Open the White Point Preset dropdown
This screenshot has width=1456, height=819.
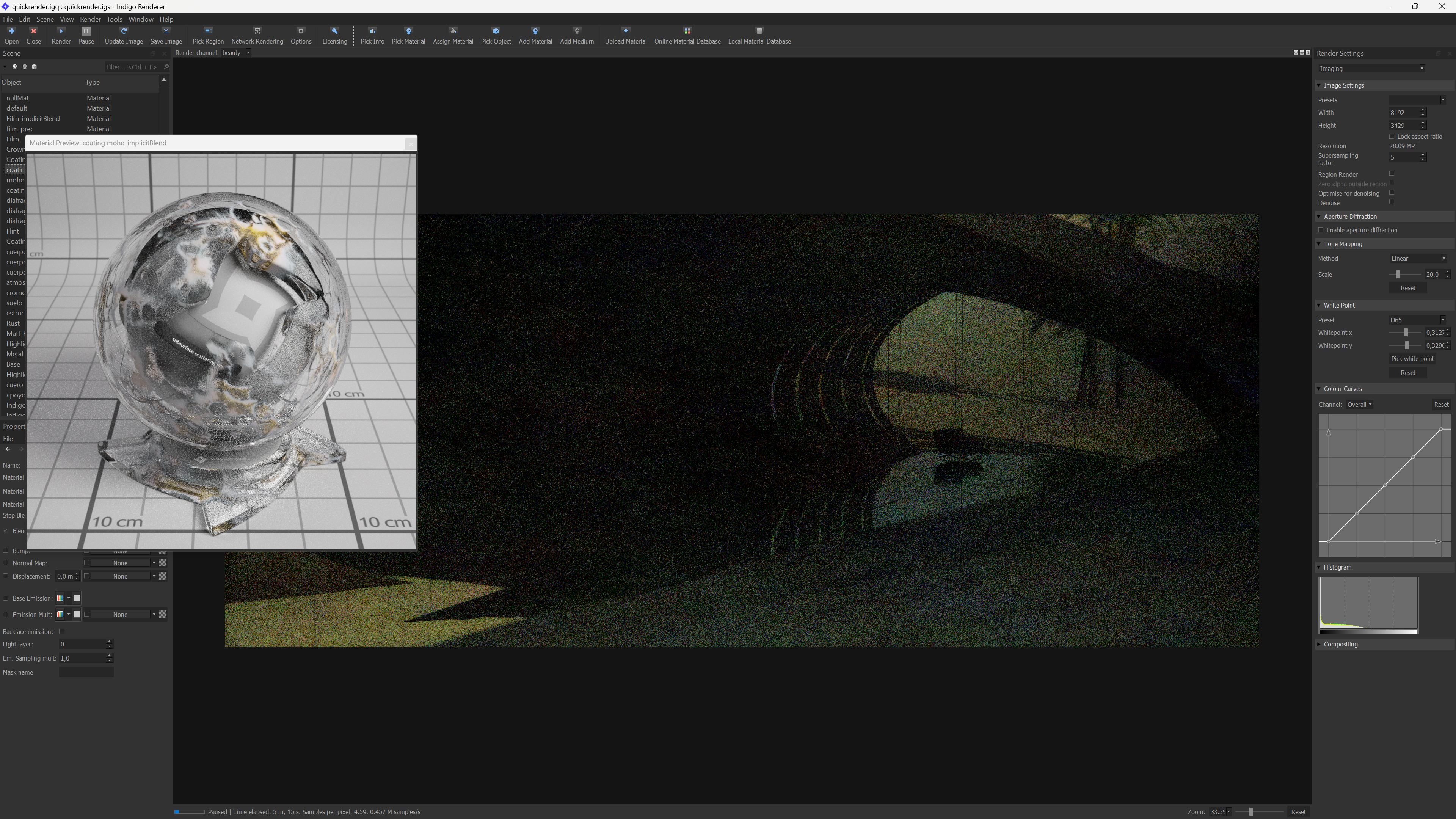[x=1418, y=320]
